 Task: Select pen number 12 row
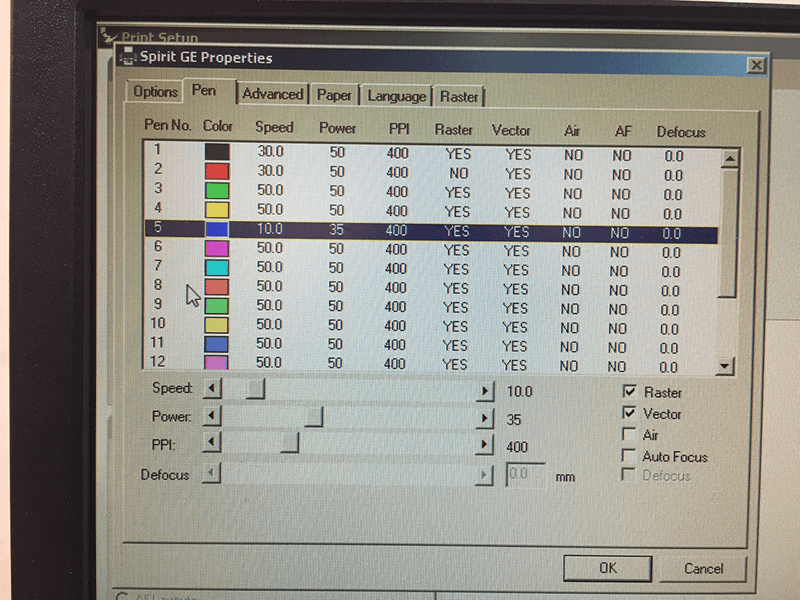pyautogui.click(x=429, y=363)
